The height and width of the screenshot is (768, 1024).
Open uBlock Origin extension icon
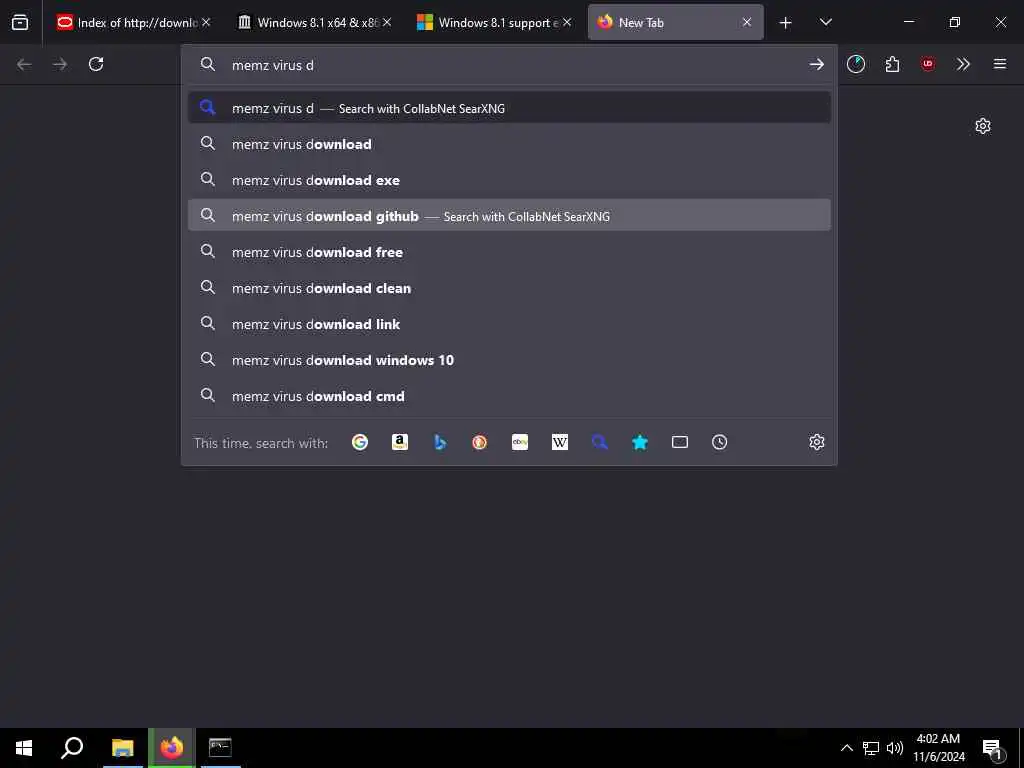(x=927, y=64)
